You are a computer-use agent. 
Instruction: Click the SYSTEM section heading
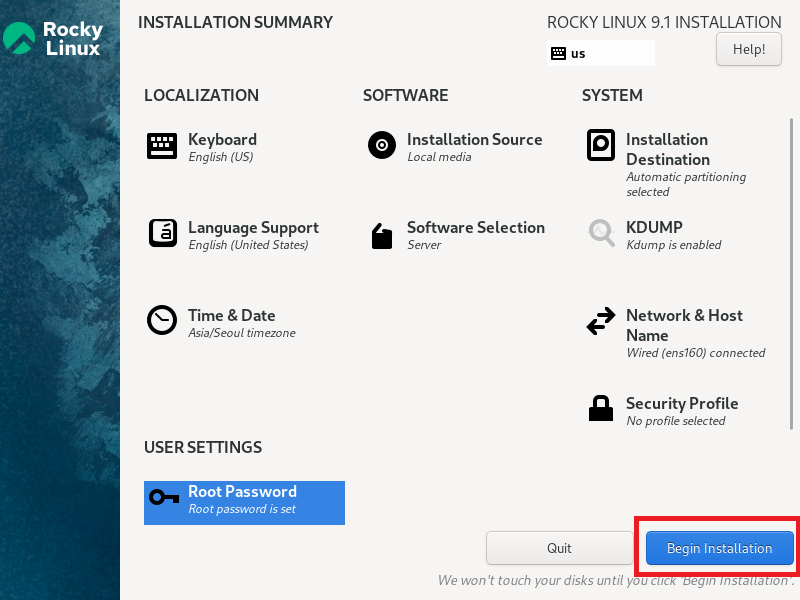(x=612, y=95)
